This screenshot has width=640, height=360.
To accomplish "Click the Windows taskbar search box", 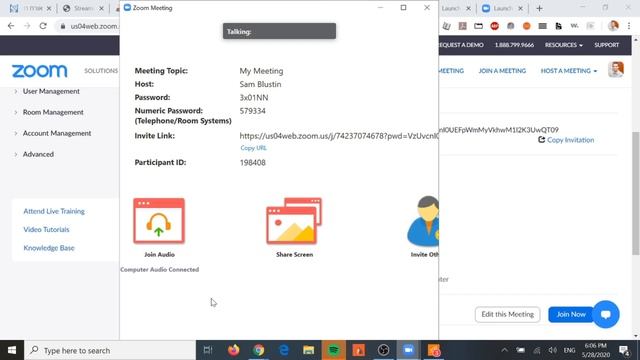I will coord(110,350).
